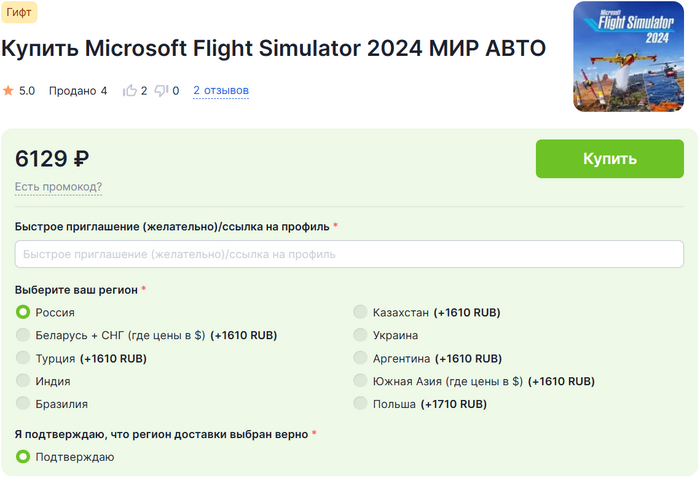This screenshot has width=700, height=478.
Task: Click the green Купить button
Action: coord(609,159)
